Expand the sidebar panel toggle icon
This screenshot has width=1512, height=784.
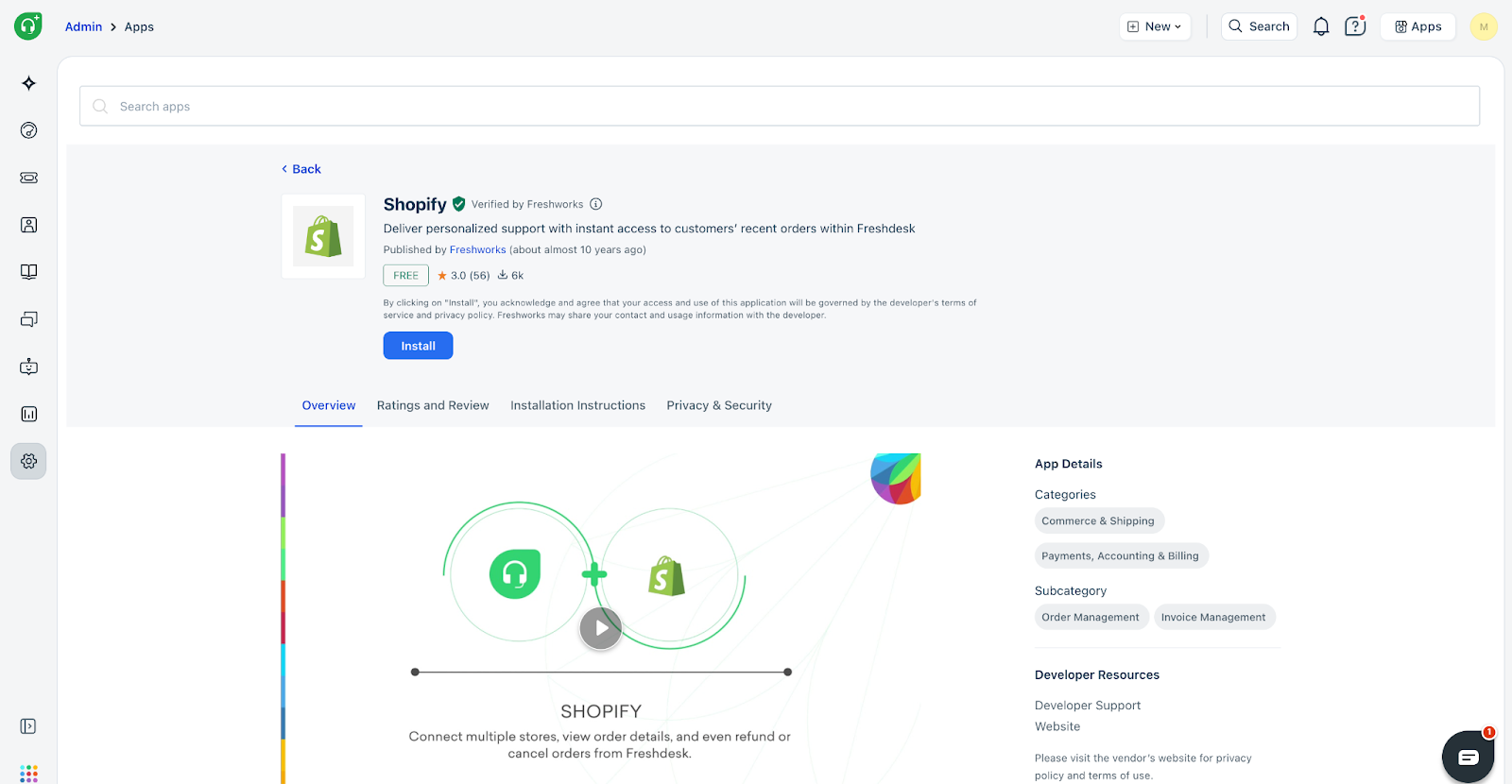[x=28, y=726]
